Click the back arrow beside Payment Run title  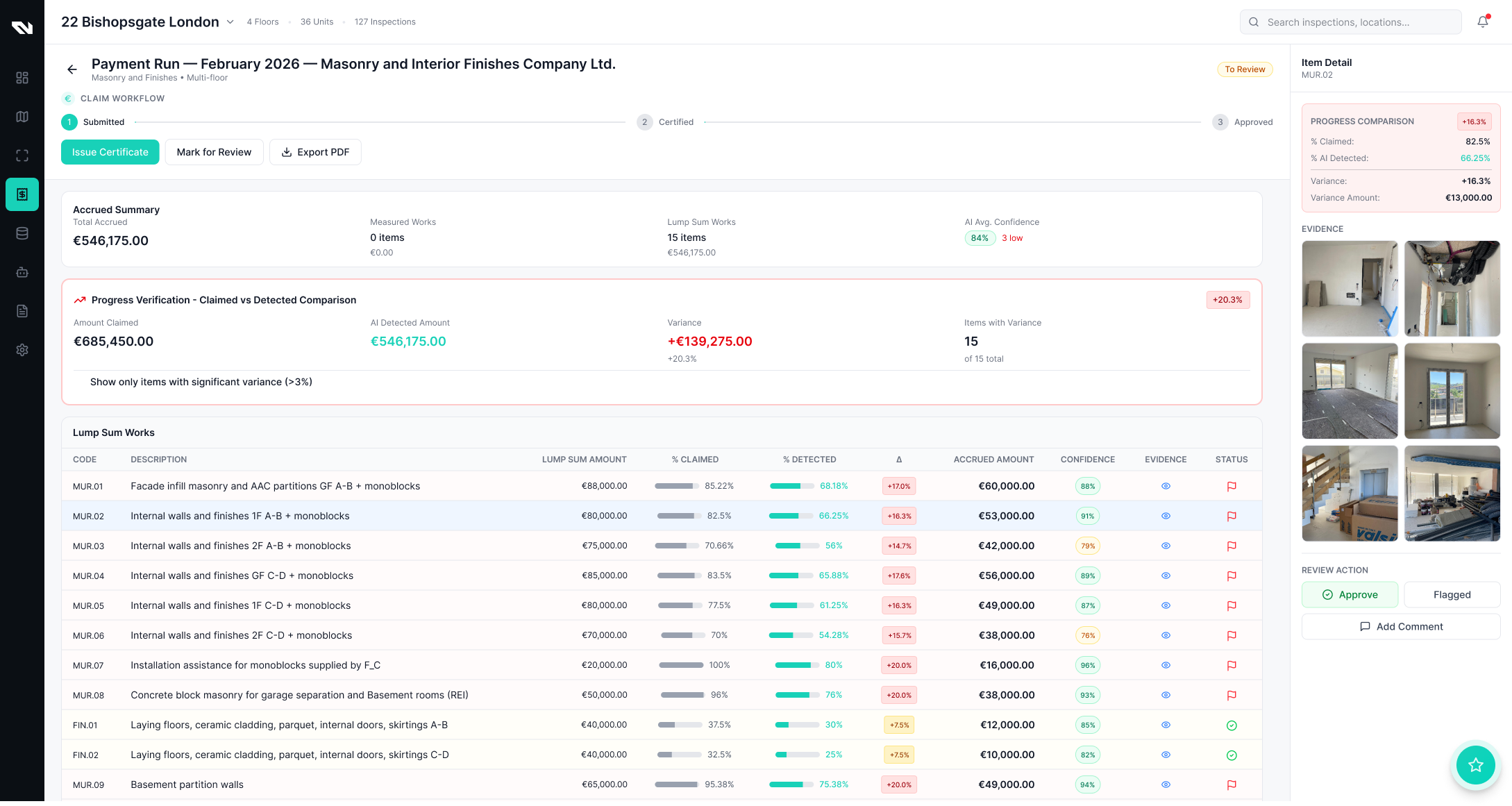[x=72, y=69]
